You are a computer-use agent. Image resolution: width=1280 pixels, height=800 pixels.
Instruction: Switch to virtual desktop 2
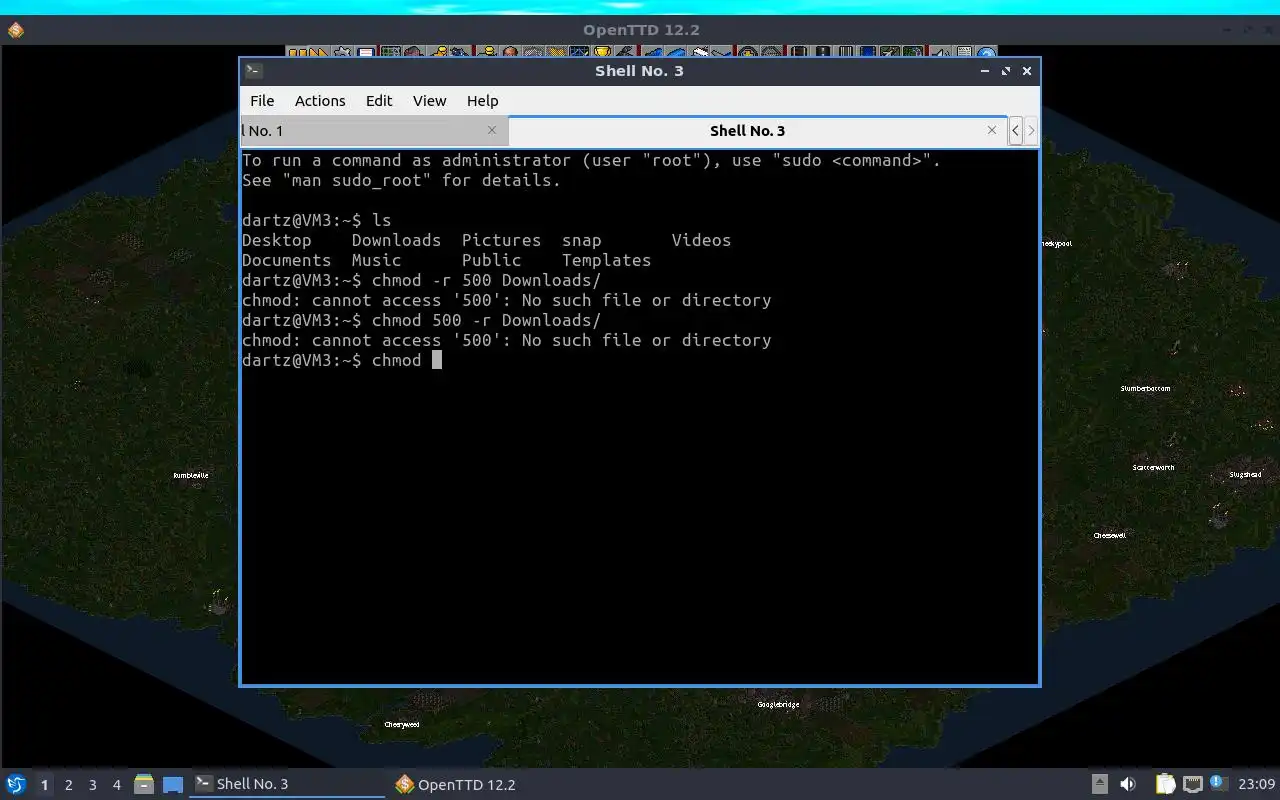click(x=68, y=785)
